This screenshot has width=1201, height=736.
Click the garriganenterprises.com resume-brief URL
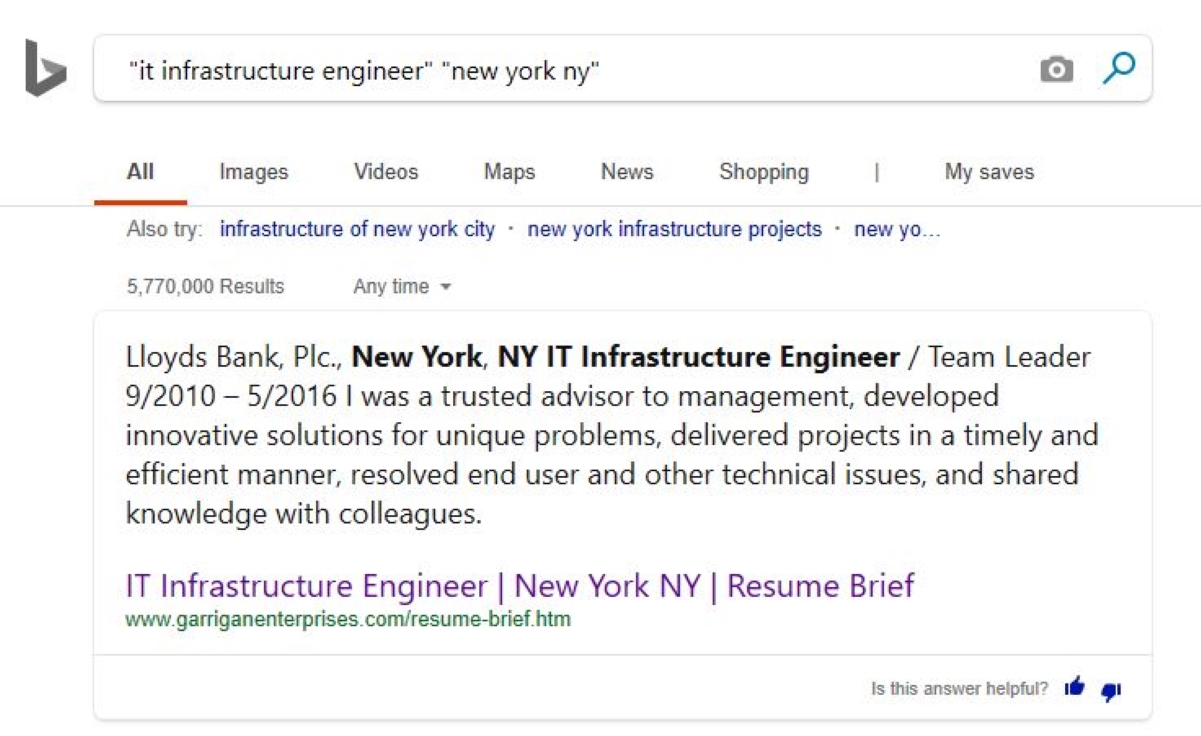348,619
